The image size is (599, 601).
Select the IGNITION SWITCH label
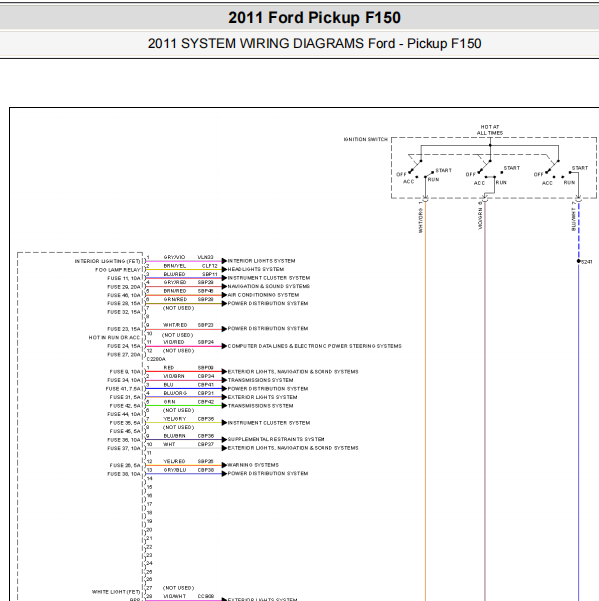click(x=366, y=140)
